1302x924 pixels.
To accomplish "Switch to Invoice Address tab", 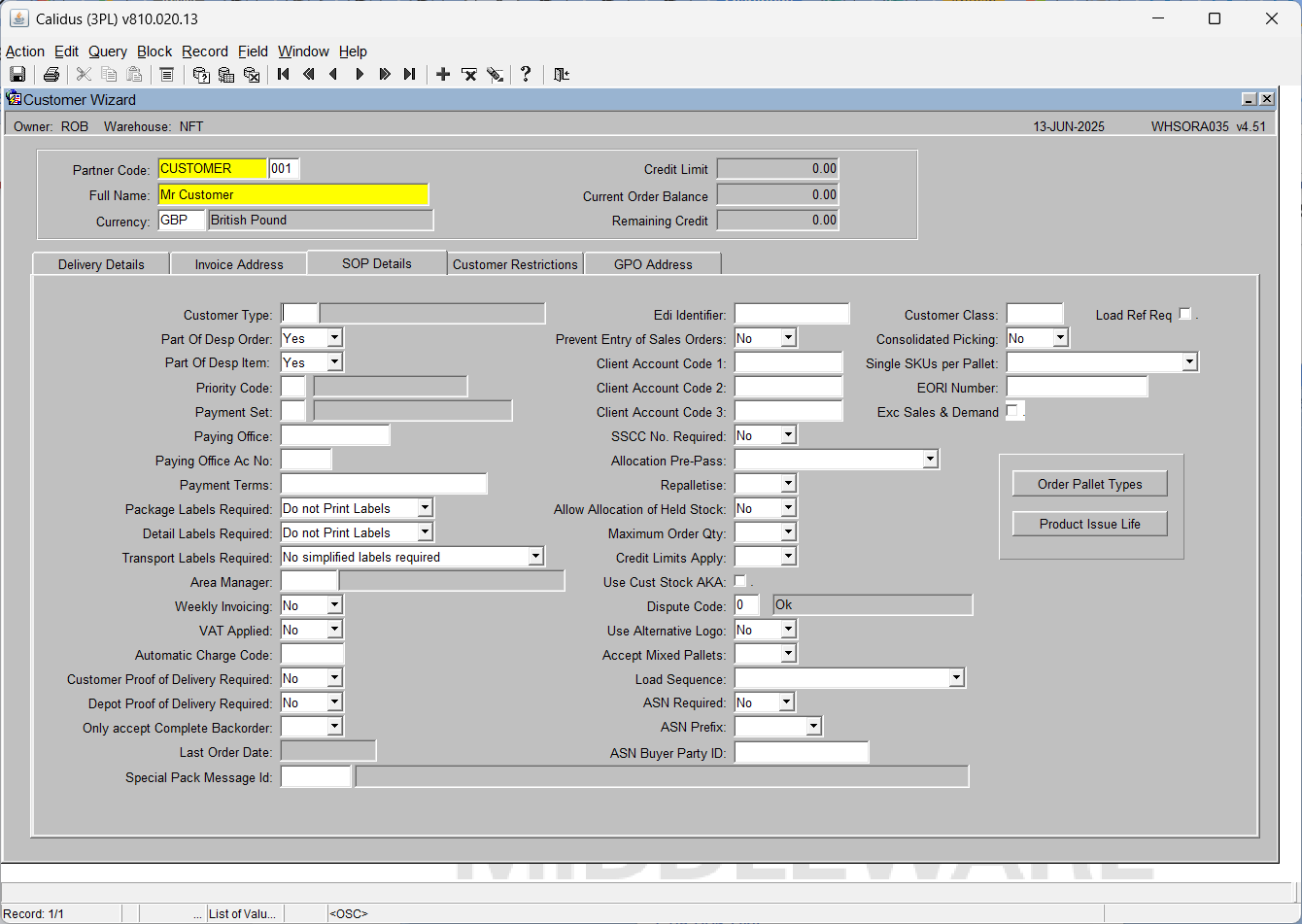I will [x=239, y=264].
